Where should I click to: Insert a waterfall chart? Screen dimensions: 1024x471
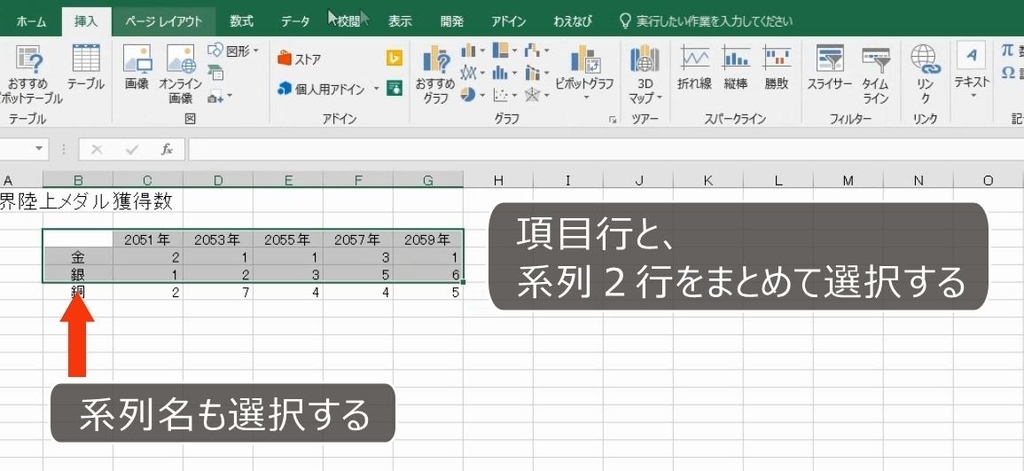(532, 50)
